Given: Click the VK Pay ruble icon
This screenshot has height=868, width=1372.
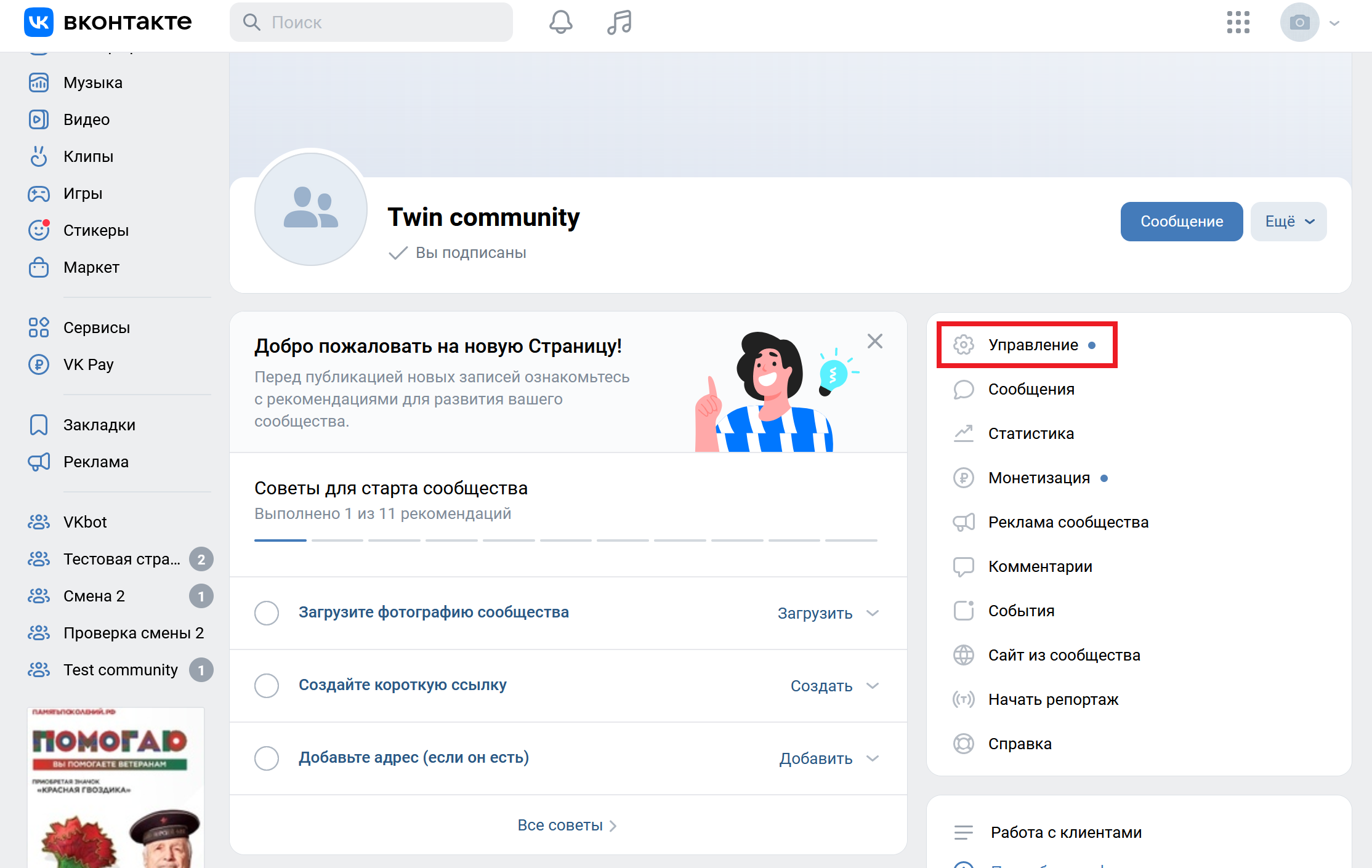Looking at the screenshot, I should 39,364.
